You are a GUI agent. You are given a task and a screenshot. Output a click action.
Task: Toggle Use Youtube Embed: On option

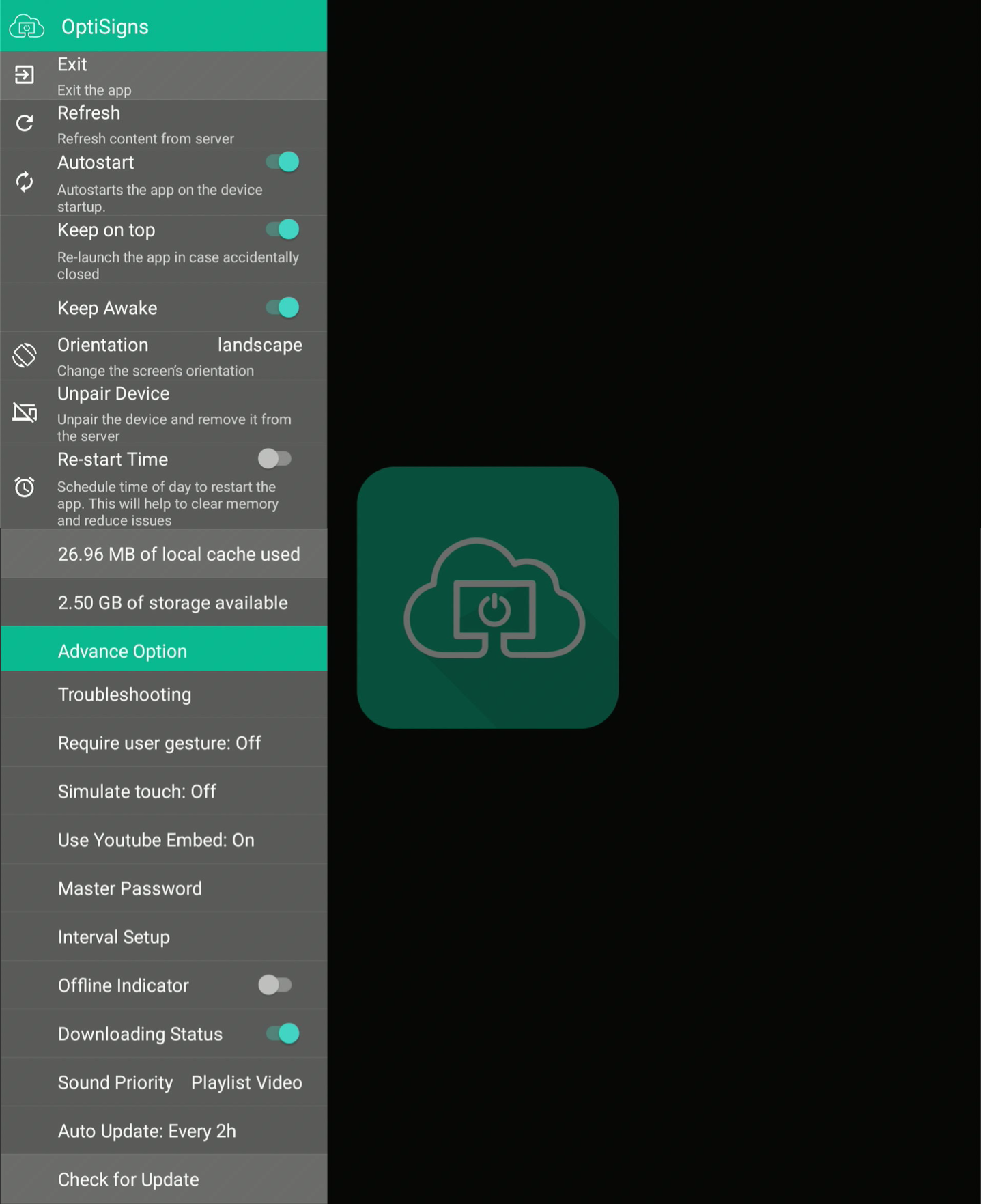click(164, 840)
